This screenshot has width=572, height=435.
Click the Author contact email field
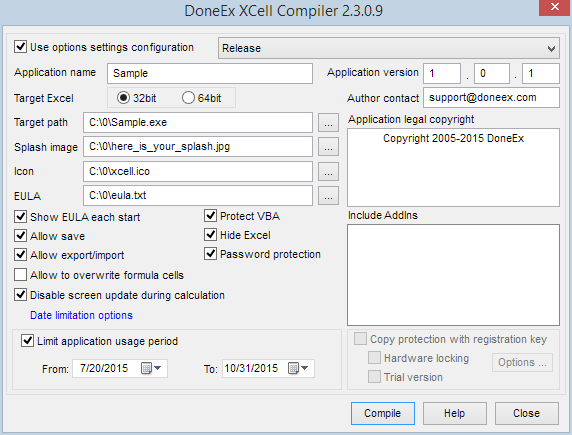[x=491, y=97]
